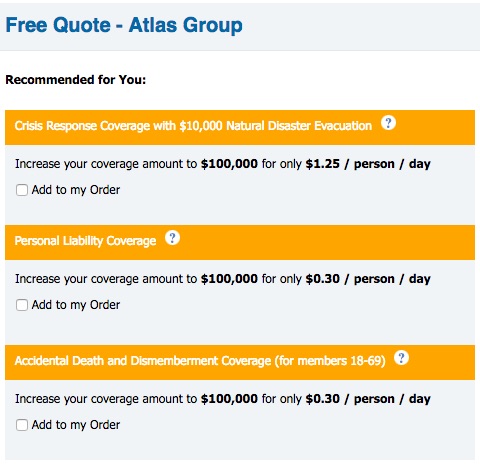This screenshot has width=480, height=466.
Task: Click the Free Quote - Atlas Group title
Action: click(x=124, y=25)
